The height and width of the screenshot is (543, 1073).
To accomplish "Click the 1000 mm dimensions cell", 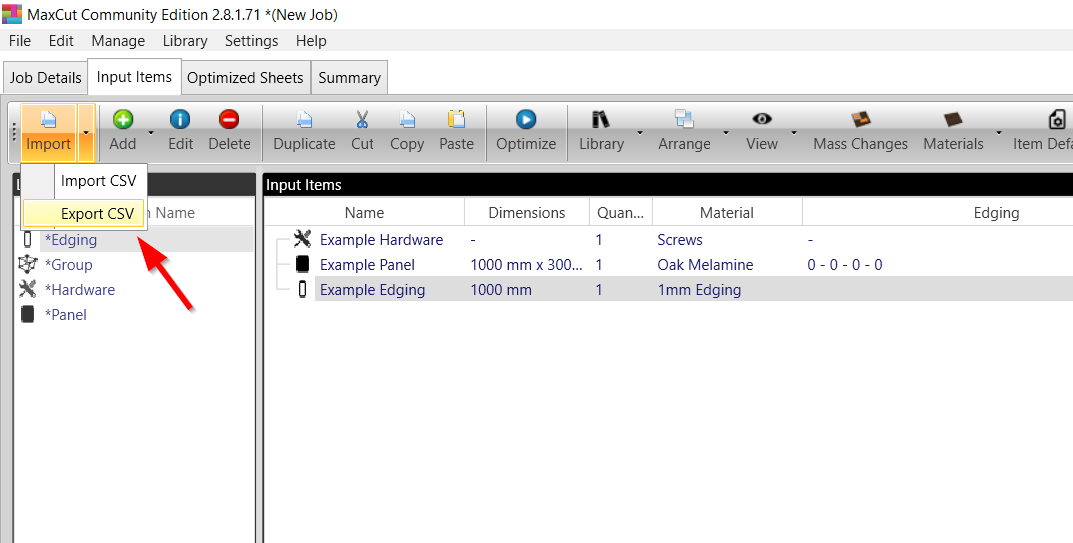I will point(501,290).
